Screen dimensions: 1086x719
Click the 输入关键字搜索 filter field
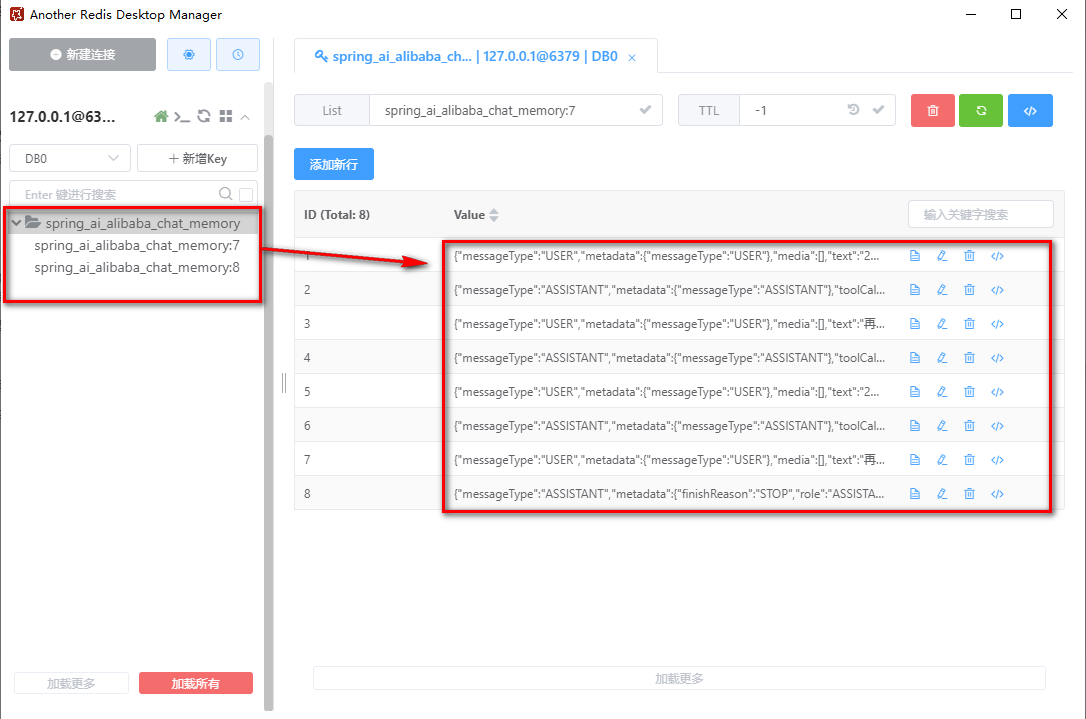(981, 215)
